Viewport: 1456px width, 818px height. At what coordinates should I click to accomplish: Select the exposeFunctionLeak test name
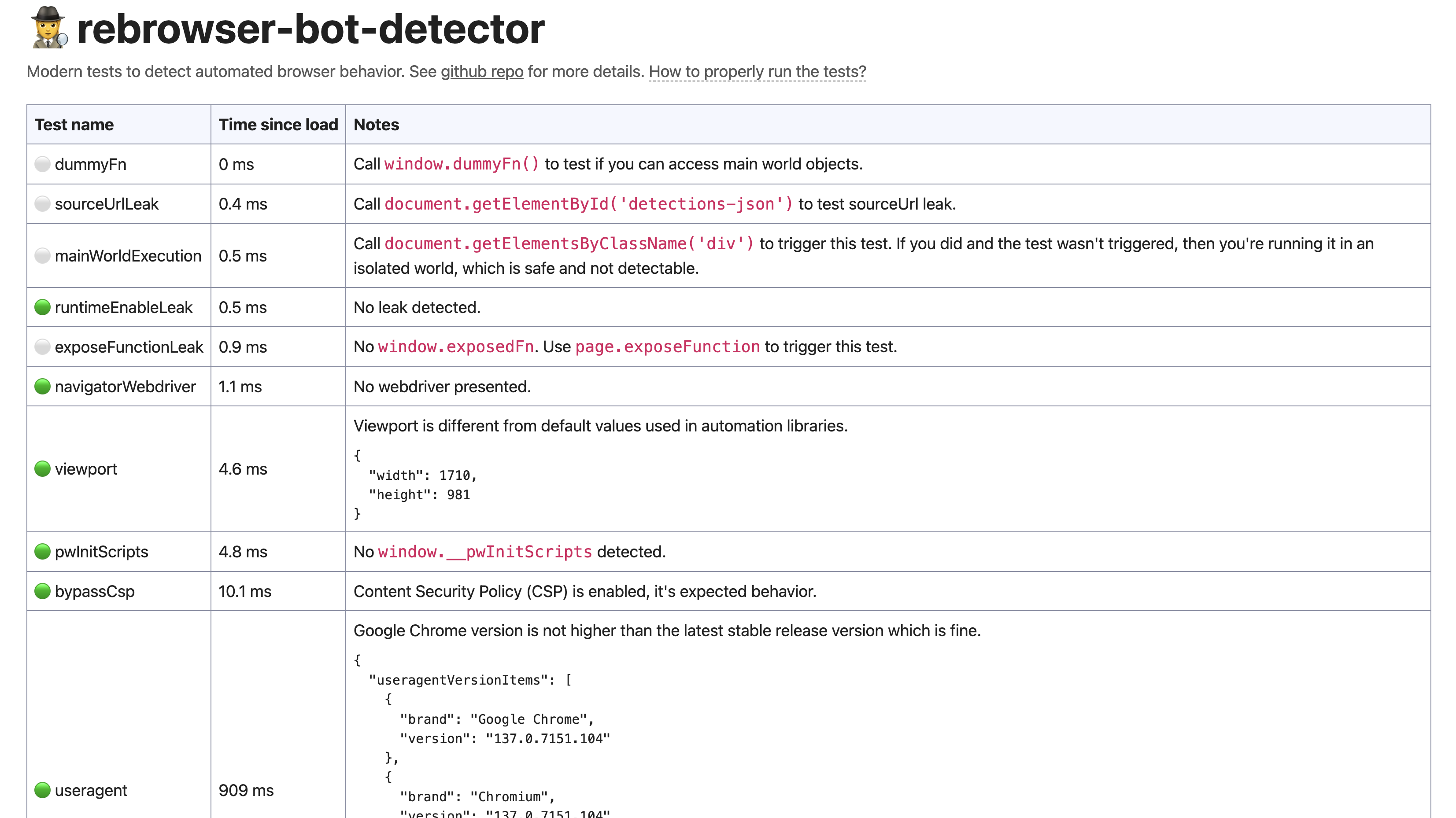[x=129, y=347]
